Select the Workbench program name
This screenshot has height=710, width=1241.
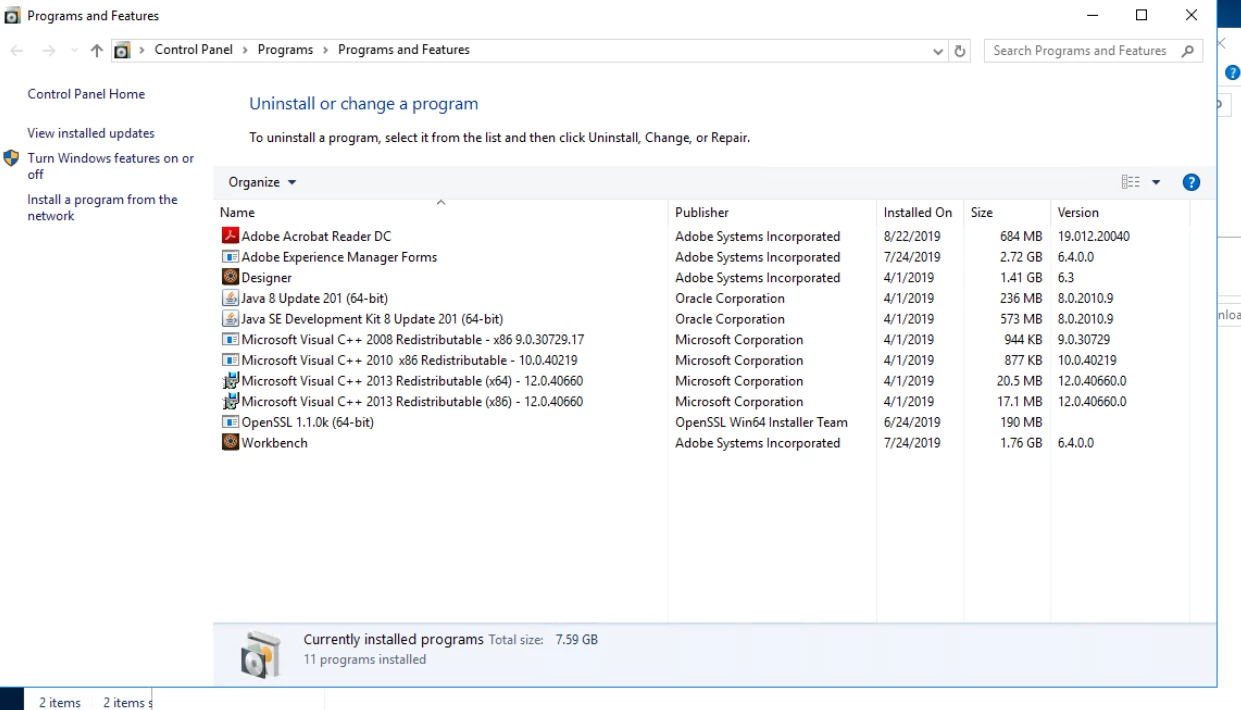275,443
